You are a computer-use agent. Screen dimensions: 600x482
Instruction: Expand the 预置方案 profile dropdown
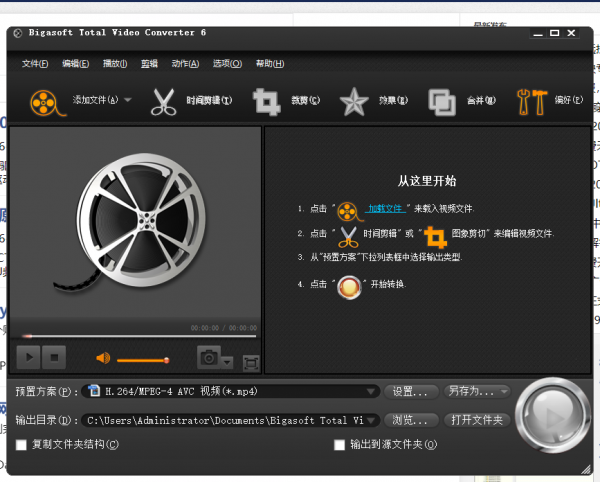(372, 391)
